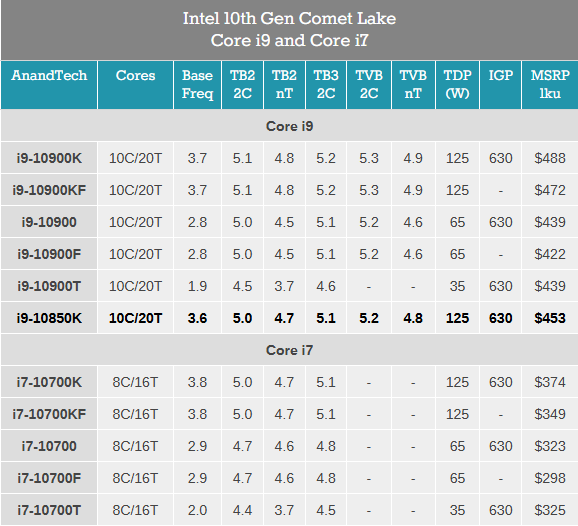Click the i9-10900K row label
Viewport: 578px width, 526px height.
pyautogui.click(x=49, y=158)
